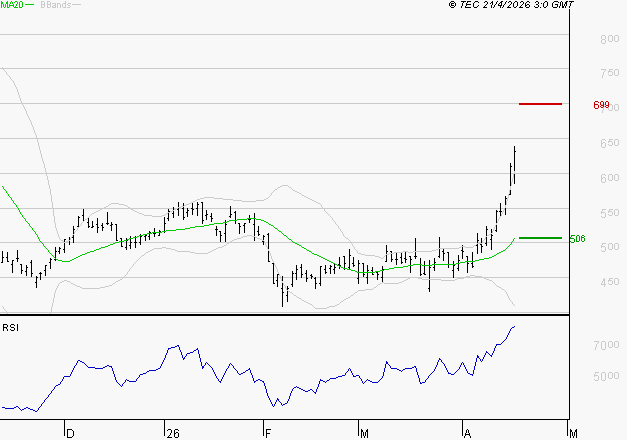Click the green support level line marker

click(540, 238)
